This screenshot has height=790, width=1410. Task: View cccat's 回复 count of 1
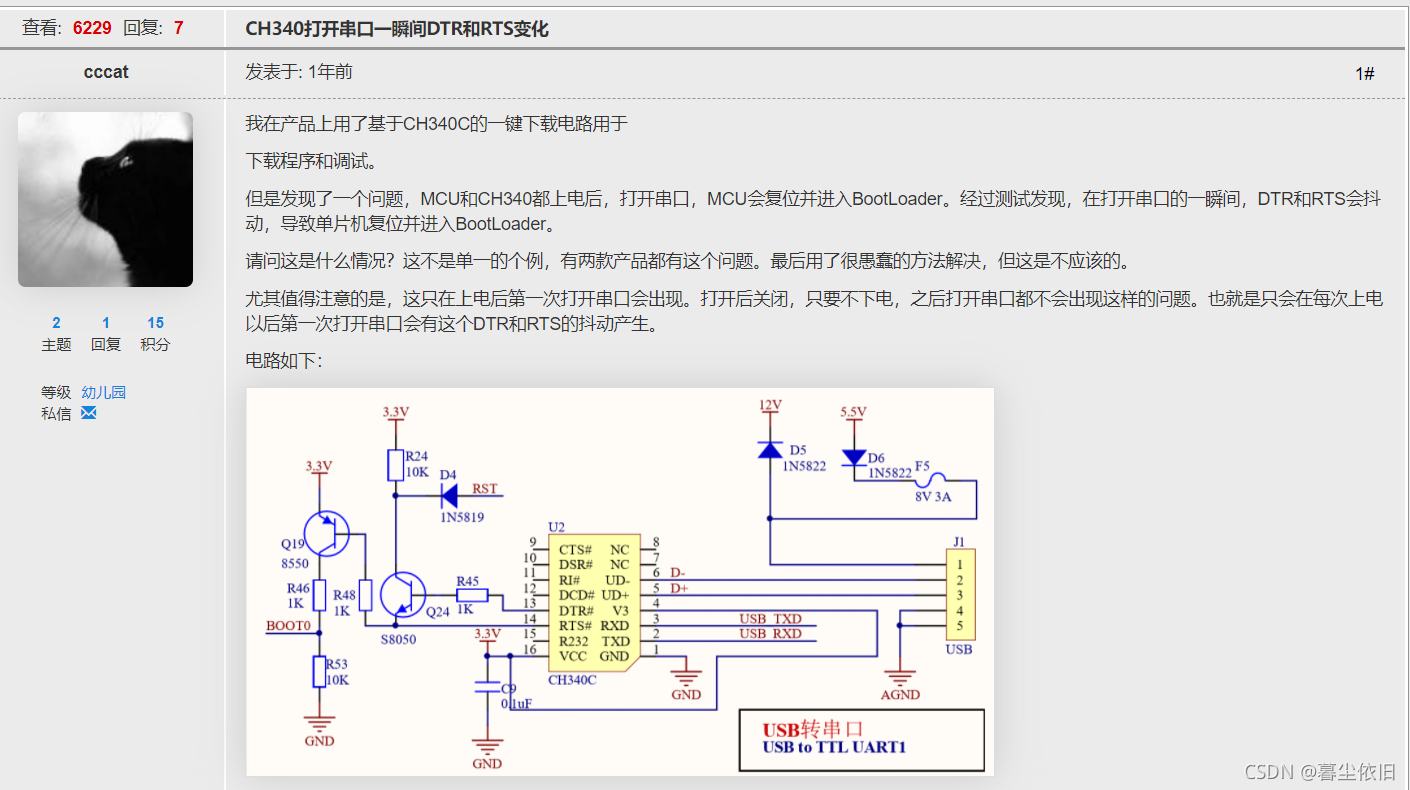[106, 323]
